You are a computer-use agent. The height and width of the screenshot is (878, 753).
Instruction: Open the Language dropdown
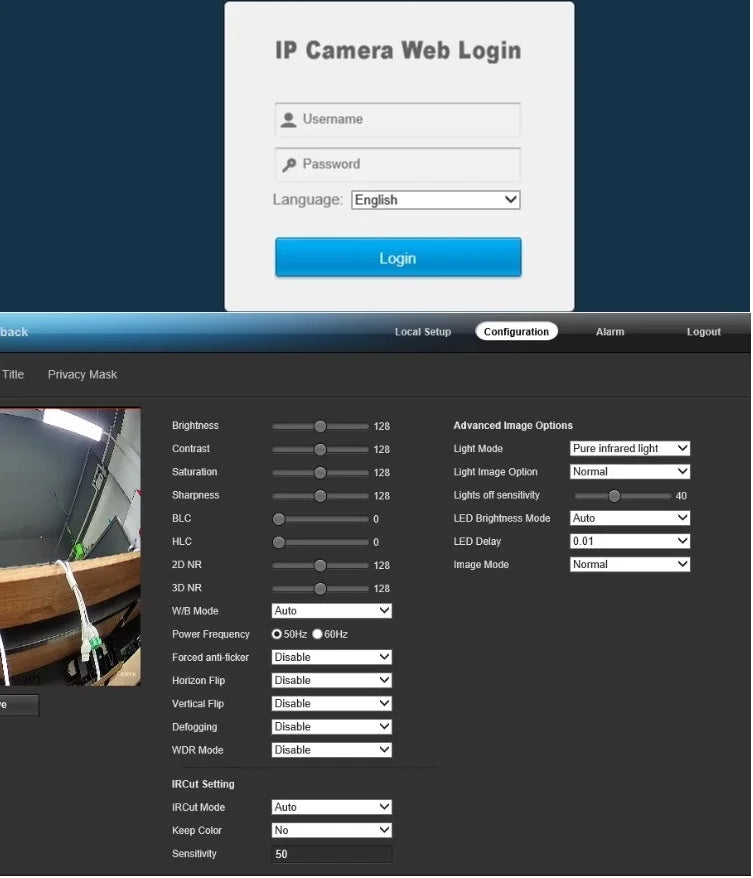[435, 200]
